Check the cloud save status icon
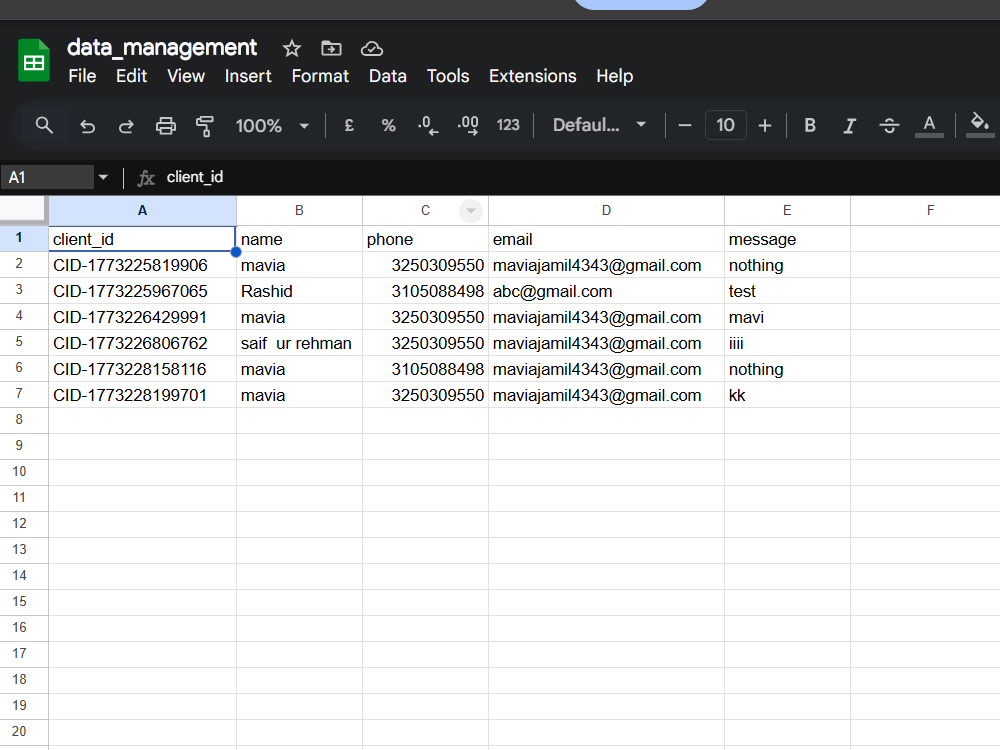This screenshot has width=1000, height=750. [x=372, y=48]
